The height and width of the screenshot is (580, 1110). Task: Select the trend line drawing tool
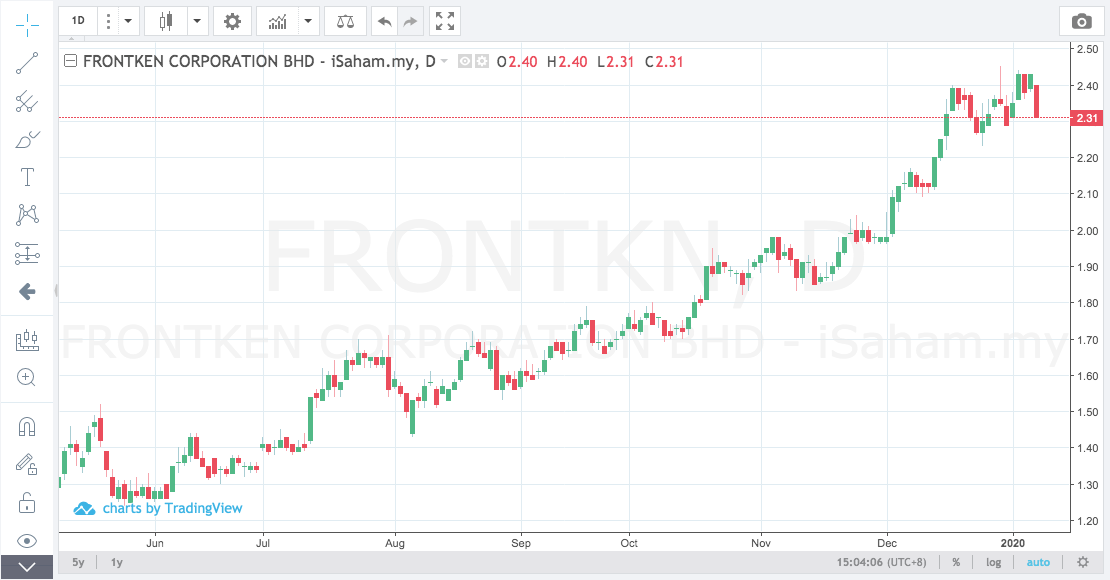(27, 63)
